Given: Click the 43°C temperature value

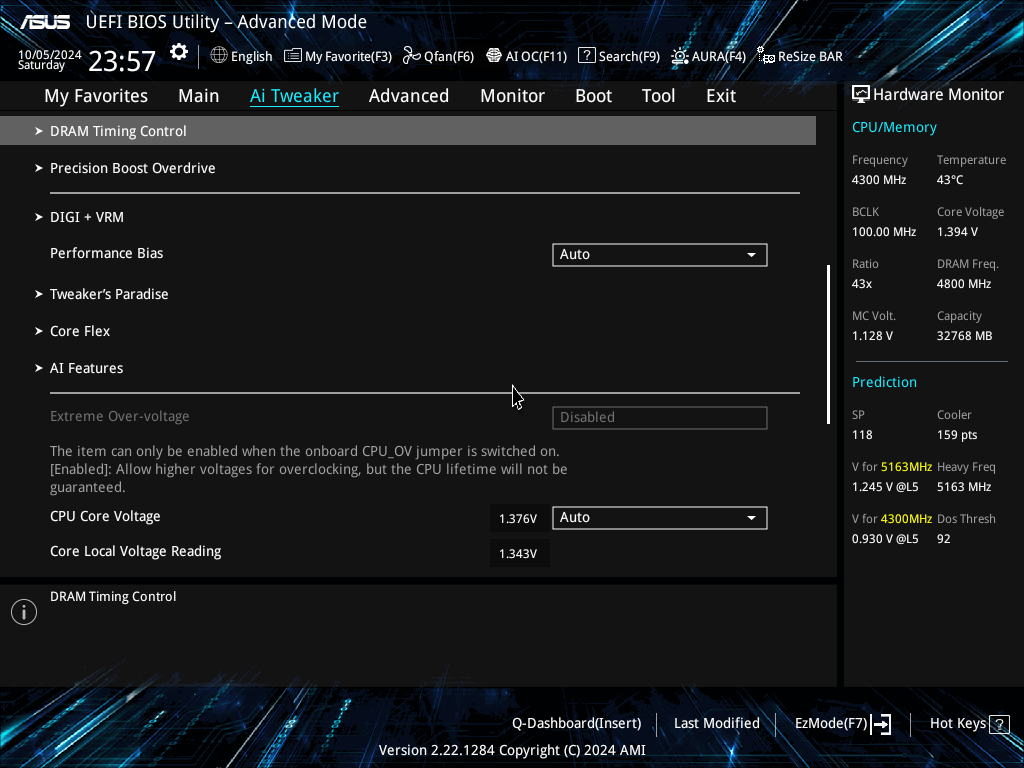Looking at the screenshot, I should 950,180.
